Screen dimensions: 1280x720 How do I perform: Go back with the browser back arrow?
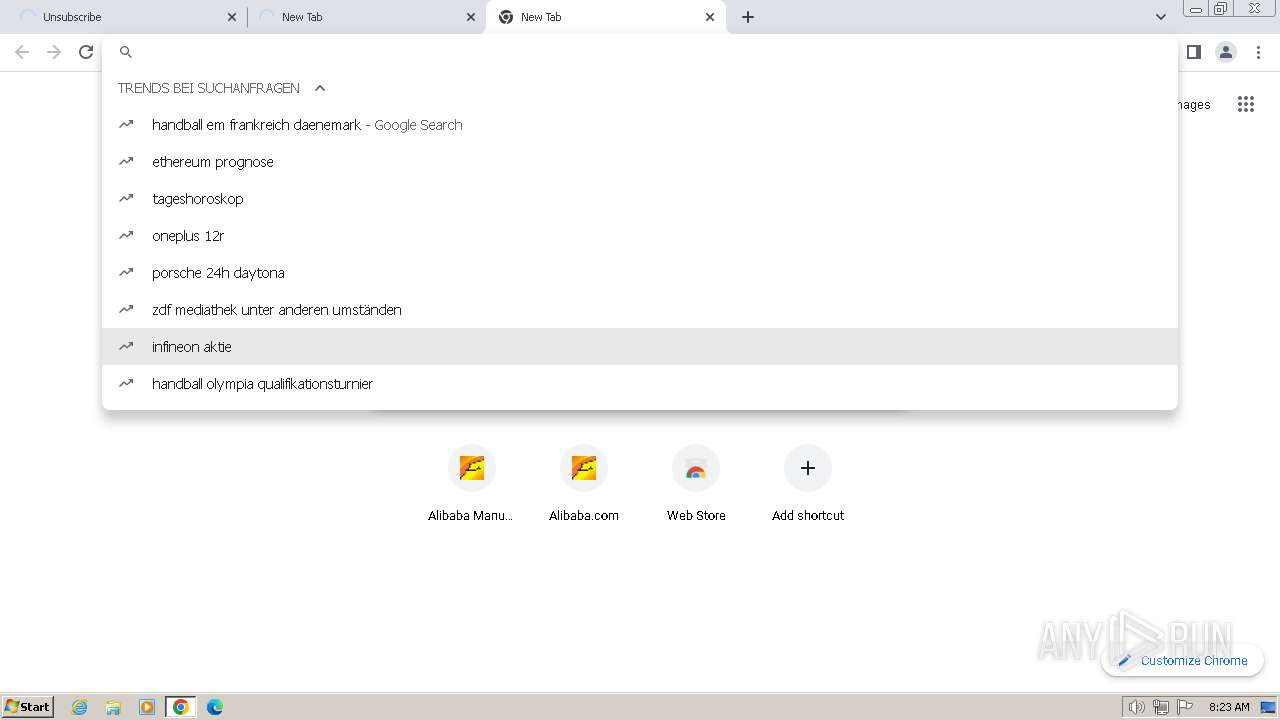coord(22,52)
